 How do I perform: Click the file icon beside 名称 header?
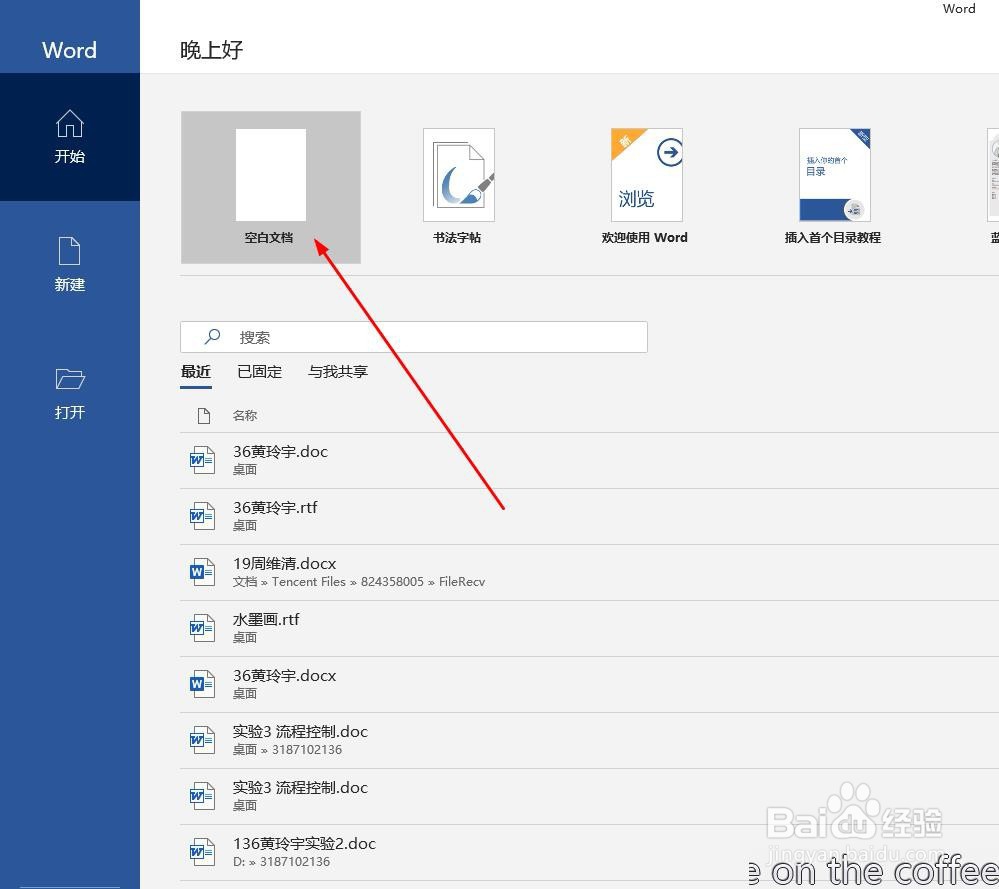(x=204, y=416)
